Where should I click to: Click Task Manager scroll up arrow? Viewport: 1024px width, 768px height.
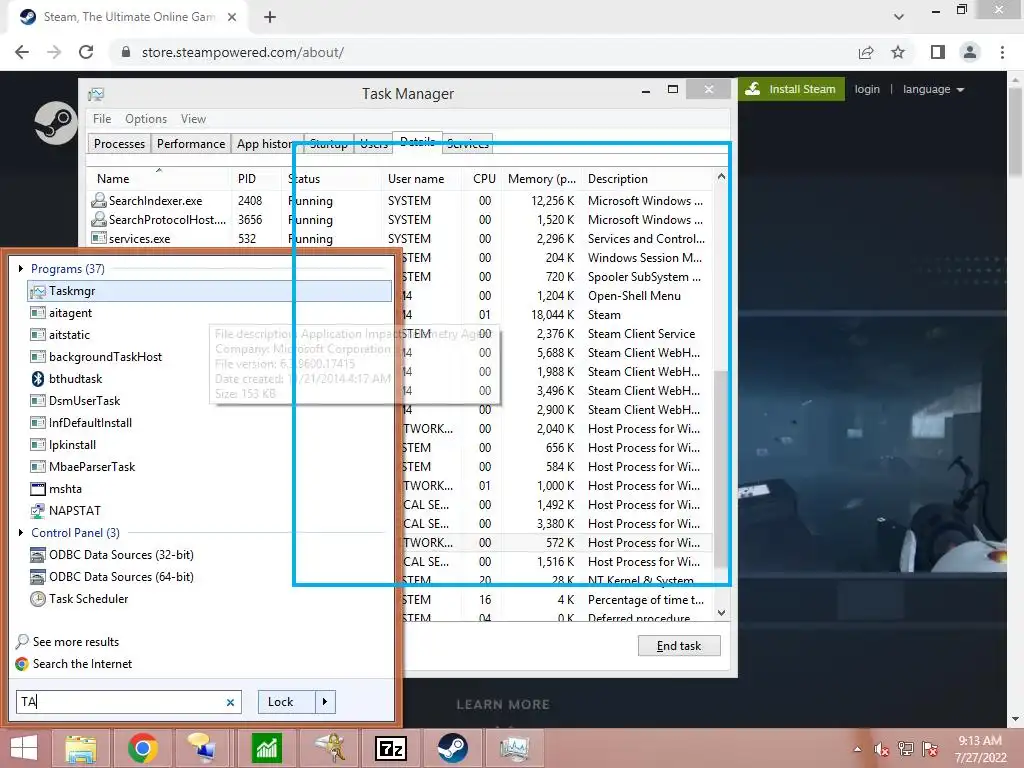pos(722,176)
